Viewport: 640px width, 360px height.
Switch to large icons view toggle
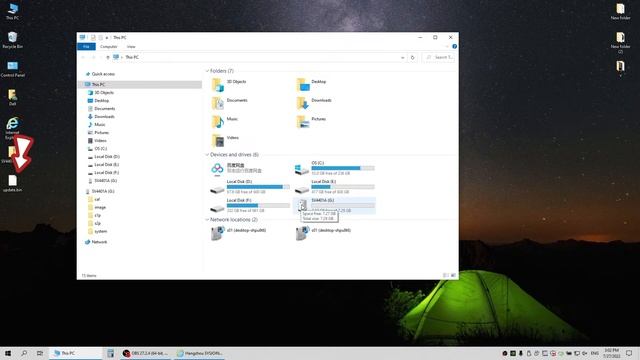453,276
